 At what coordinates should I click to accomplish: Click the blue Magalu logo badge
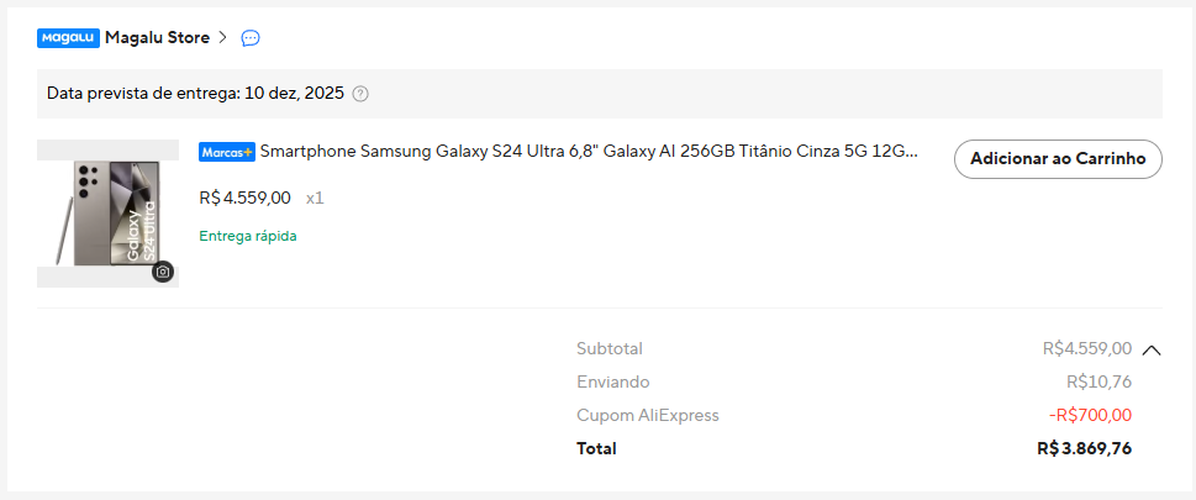[x=68, y=38]
